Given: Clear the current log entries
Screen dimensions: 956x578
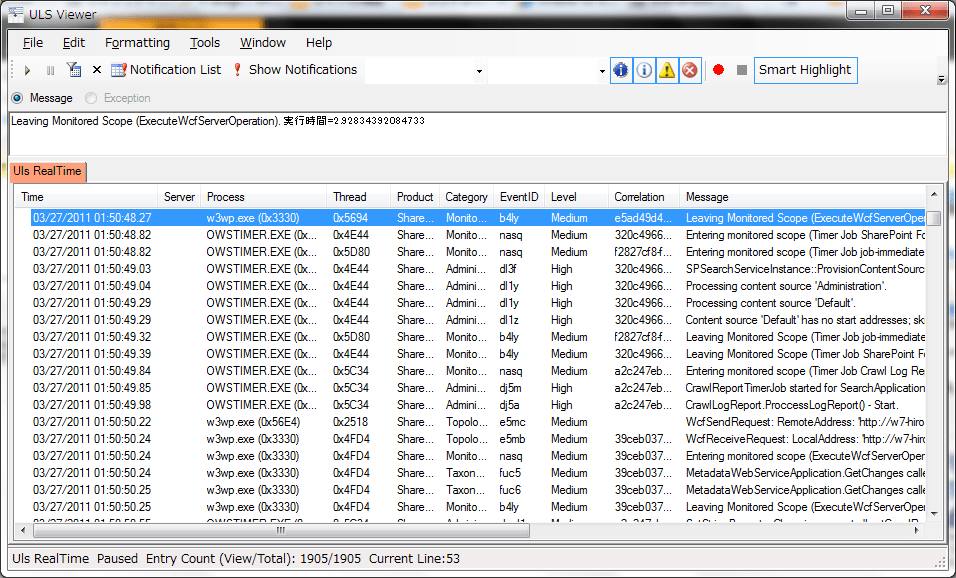Looking at the screenshot, I should (x=95, y=70).
